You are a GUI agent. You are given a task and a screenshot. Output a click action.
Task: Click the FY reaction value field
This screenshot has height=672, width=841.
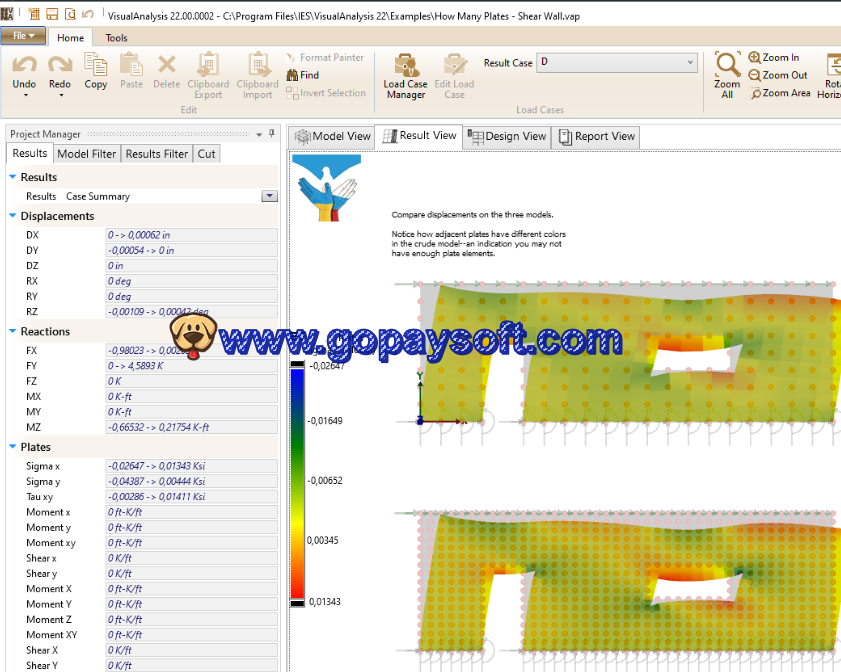coord(191,366)
